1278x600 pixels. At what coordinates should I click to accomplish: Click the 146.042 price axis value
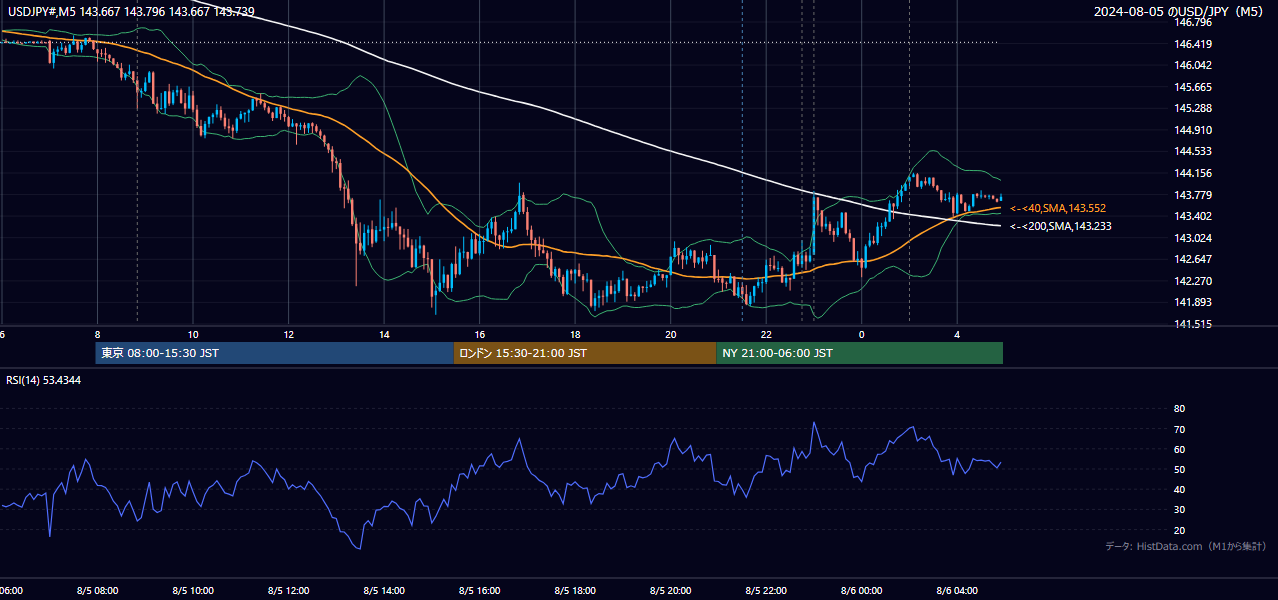click(1192, 65)
